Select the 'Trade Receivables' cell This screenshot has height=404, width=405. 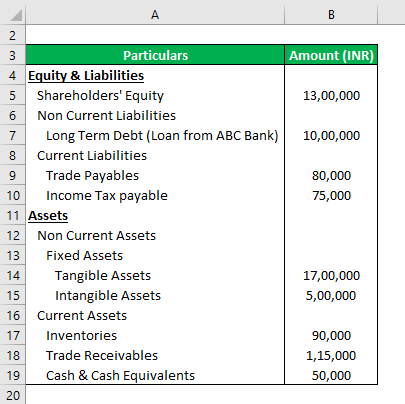tap(155, 355)
